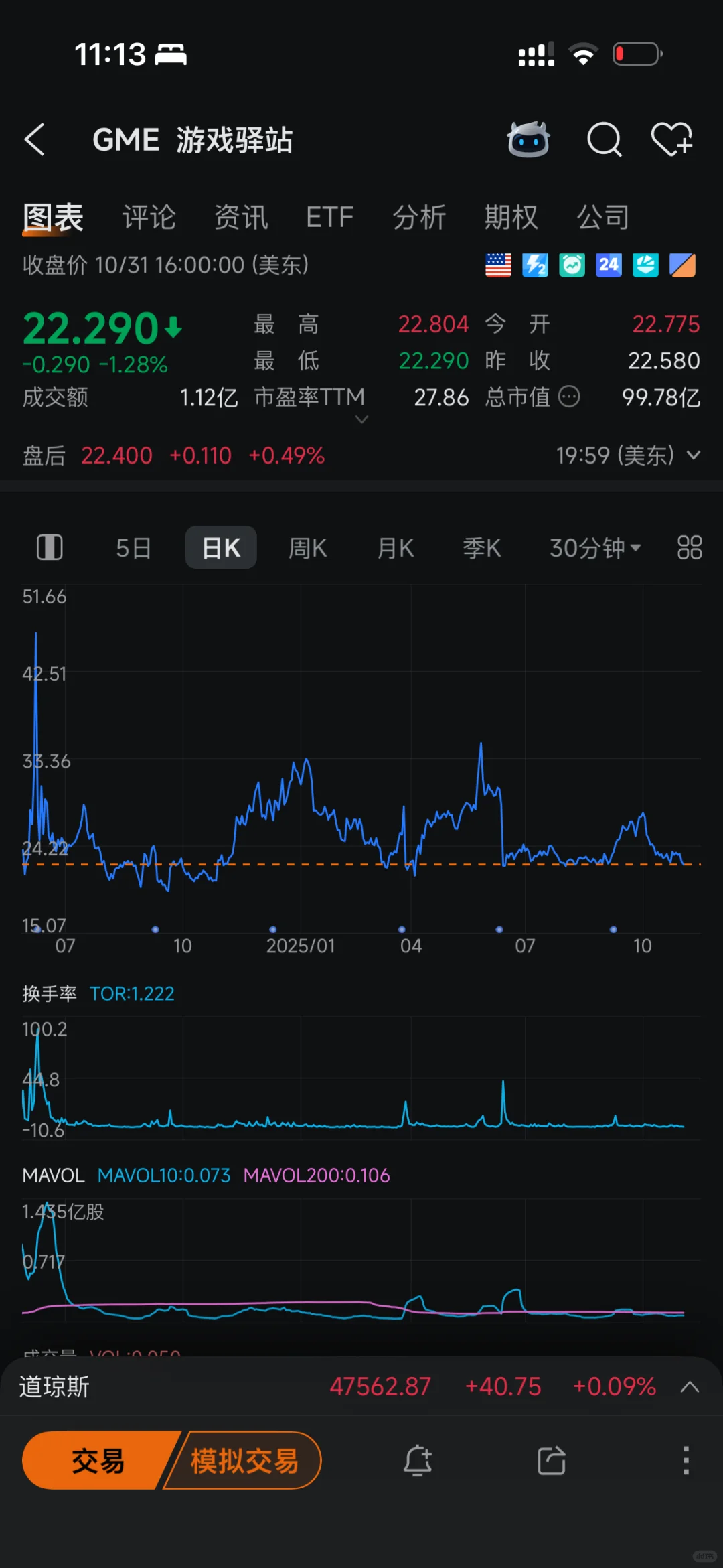Tap the Dow value 47562.87
The width and height of the screenshot is (723, 1568).
(x=380, y=1386)
